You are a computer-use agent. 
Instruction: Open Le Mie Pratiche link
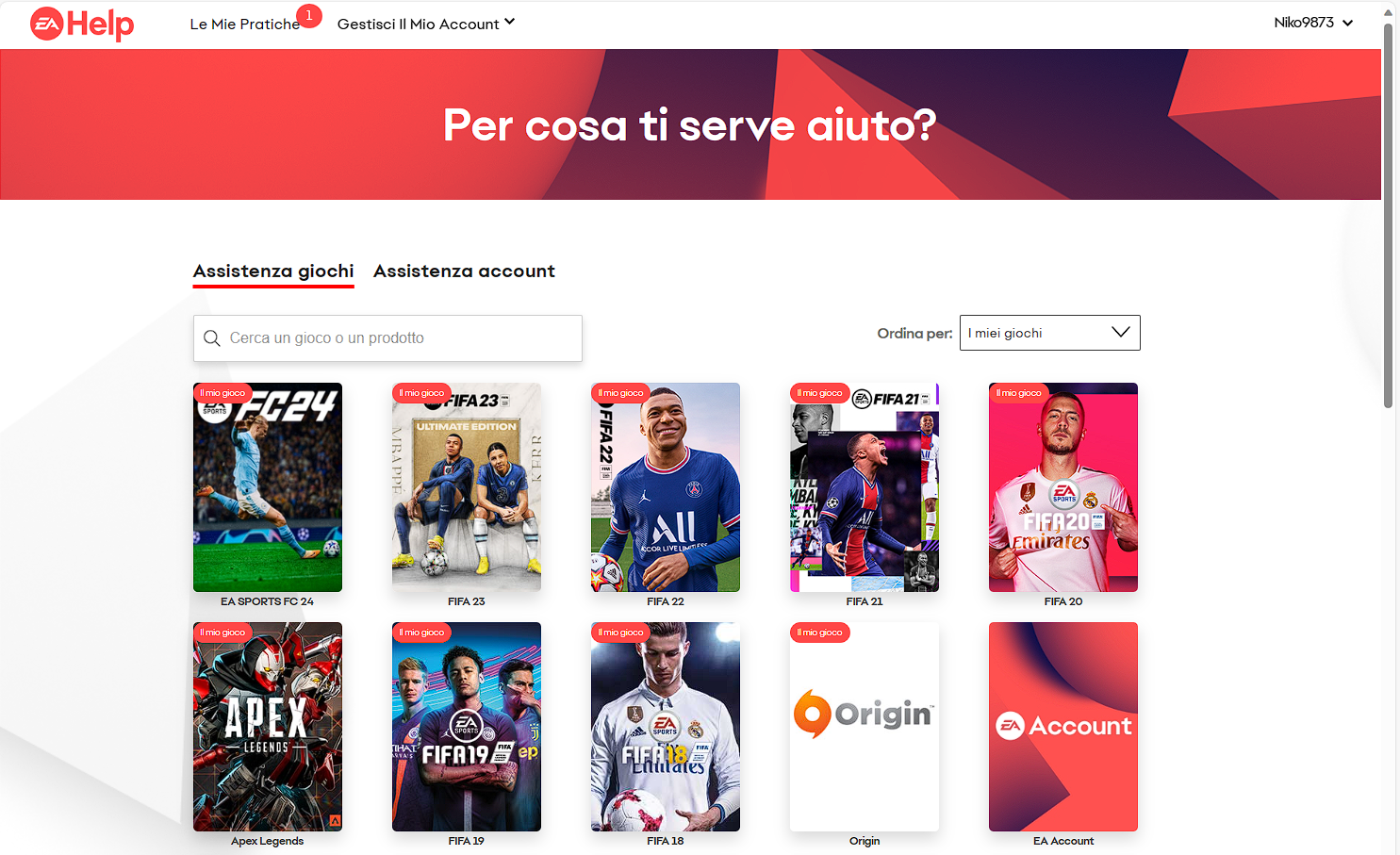pos(245,25)
